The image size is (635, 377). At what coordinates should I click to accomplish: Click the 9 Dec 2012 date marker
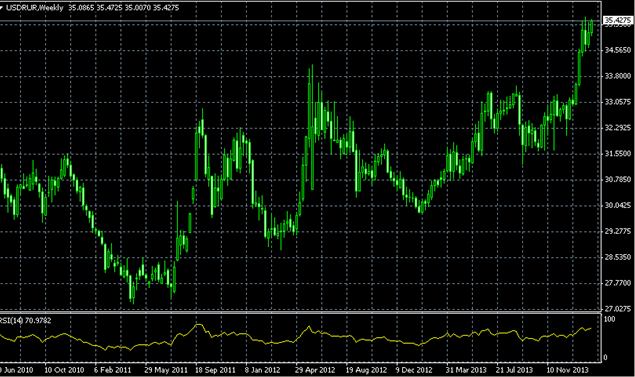coord(414,370)
